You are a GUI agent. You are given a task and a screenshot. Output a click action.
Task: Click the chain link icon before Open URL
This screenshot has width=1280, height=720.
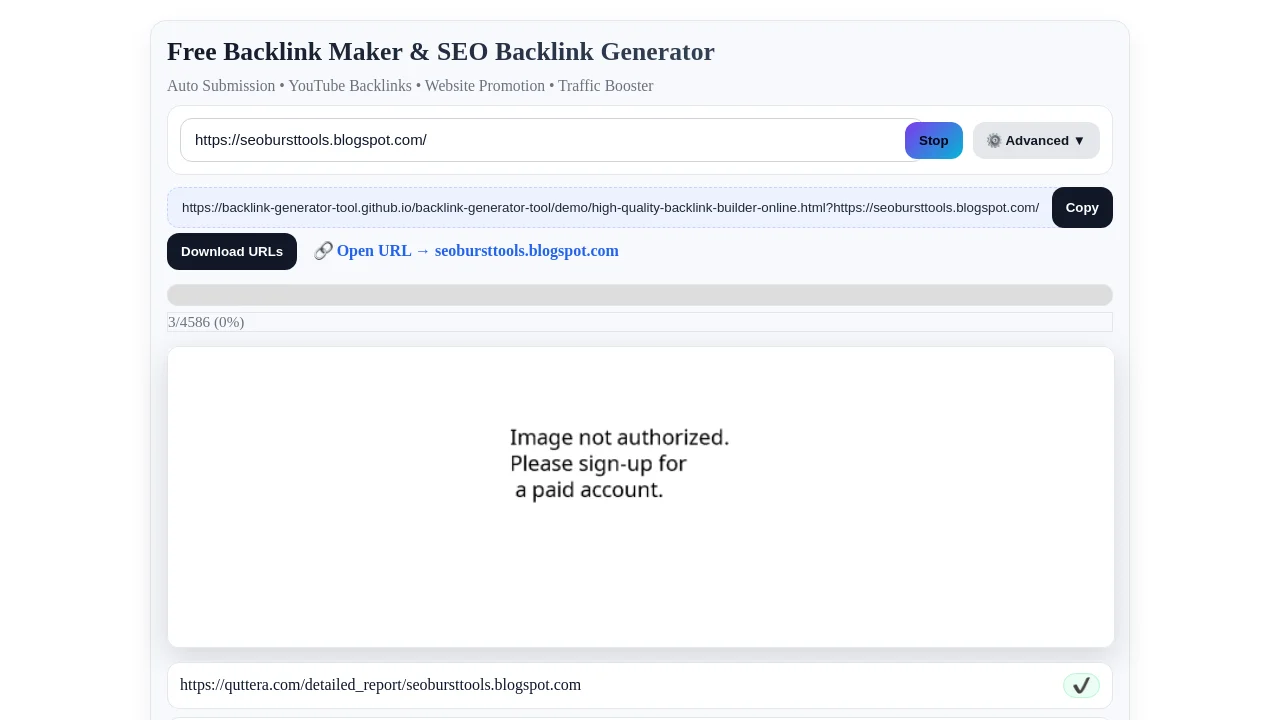point(323,251)
